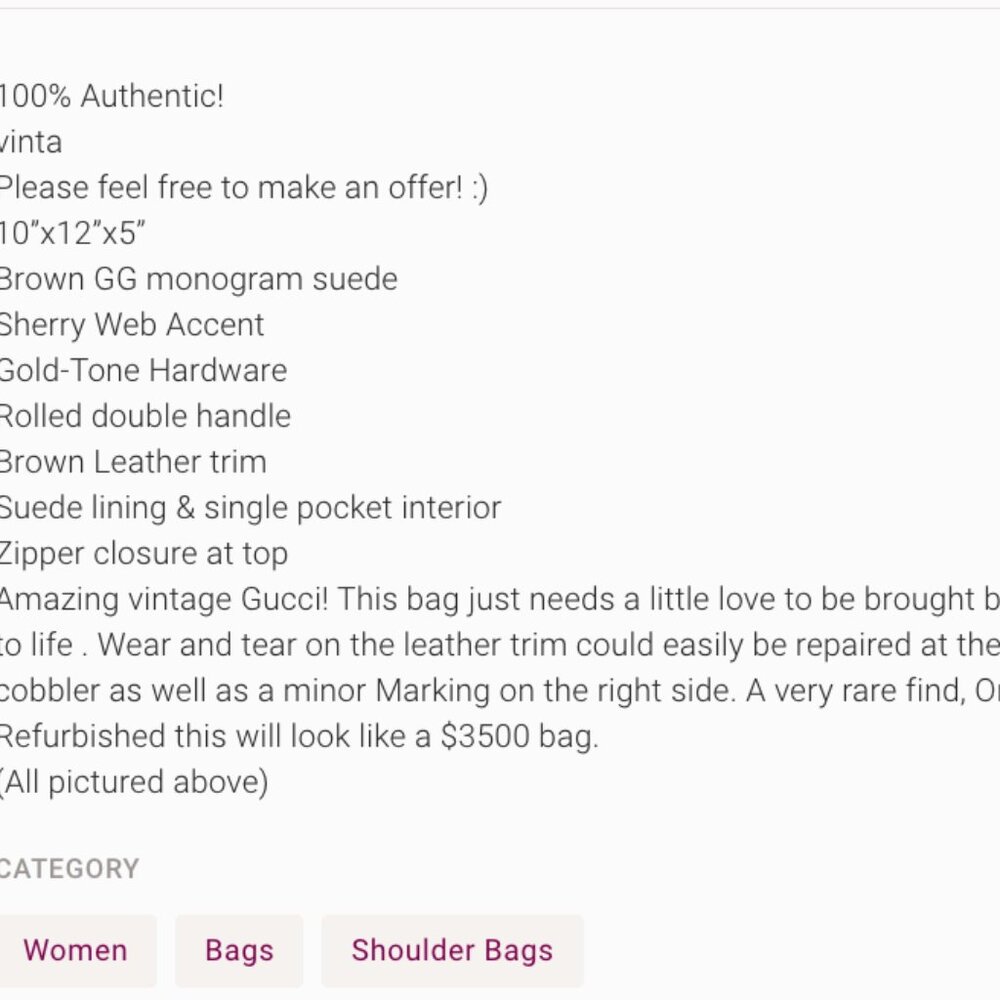Click 'Suede lining & single pocket interior' text
This screenshot has width=1000, height=1000.
point(250,508)
